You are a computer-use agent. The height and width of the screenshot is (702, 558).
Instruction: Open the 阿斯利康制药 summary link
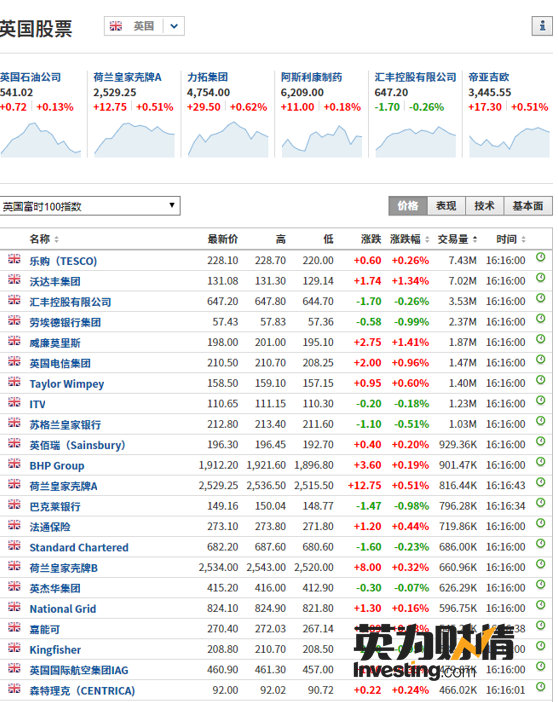[311, 77]
